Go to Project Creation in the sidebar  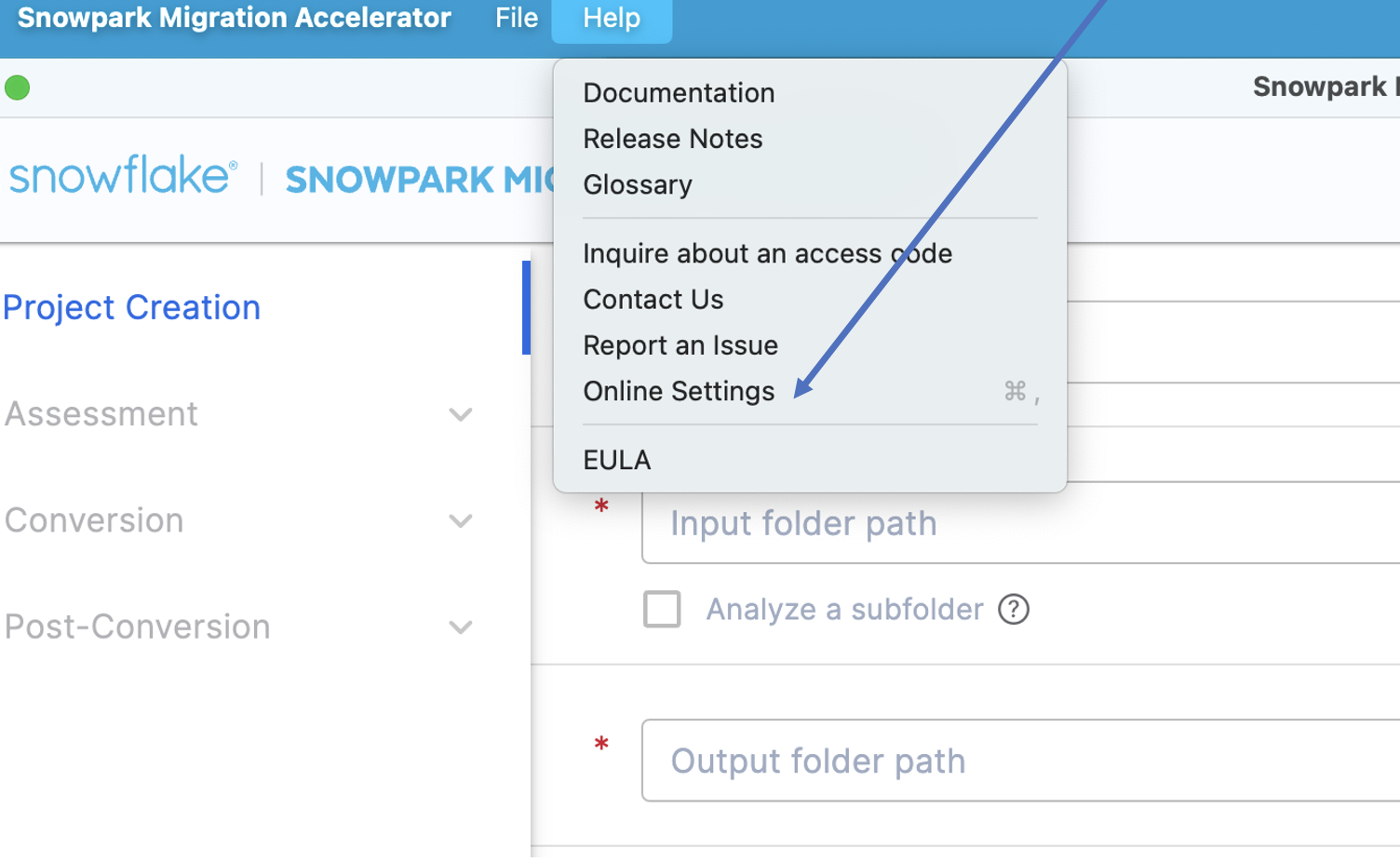pyautogui.click(x=132, y=307)
